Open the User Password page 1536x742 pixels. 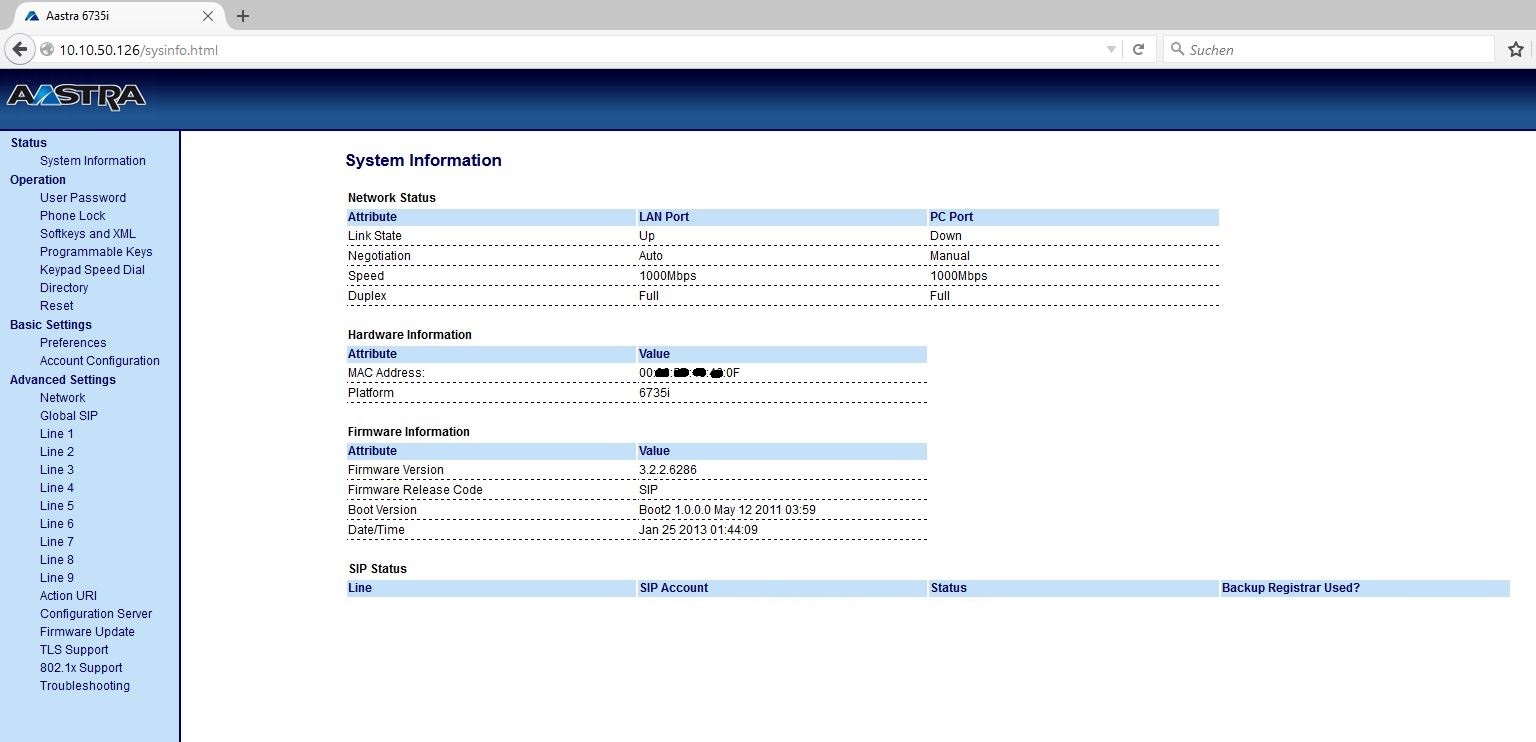pos(82,198)
